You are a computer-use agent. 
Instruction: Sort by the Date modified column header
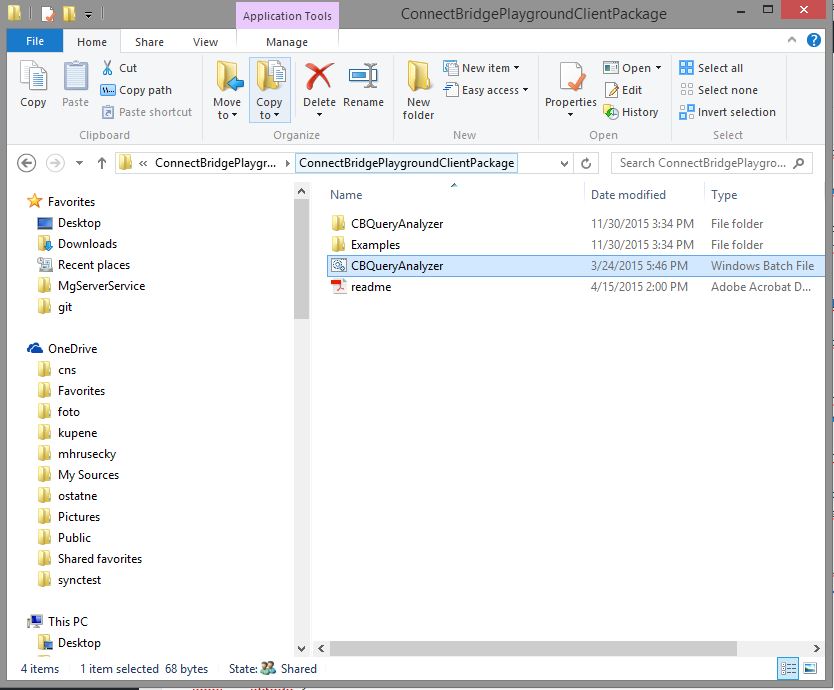click(628, 195)
